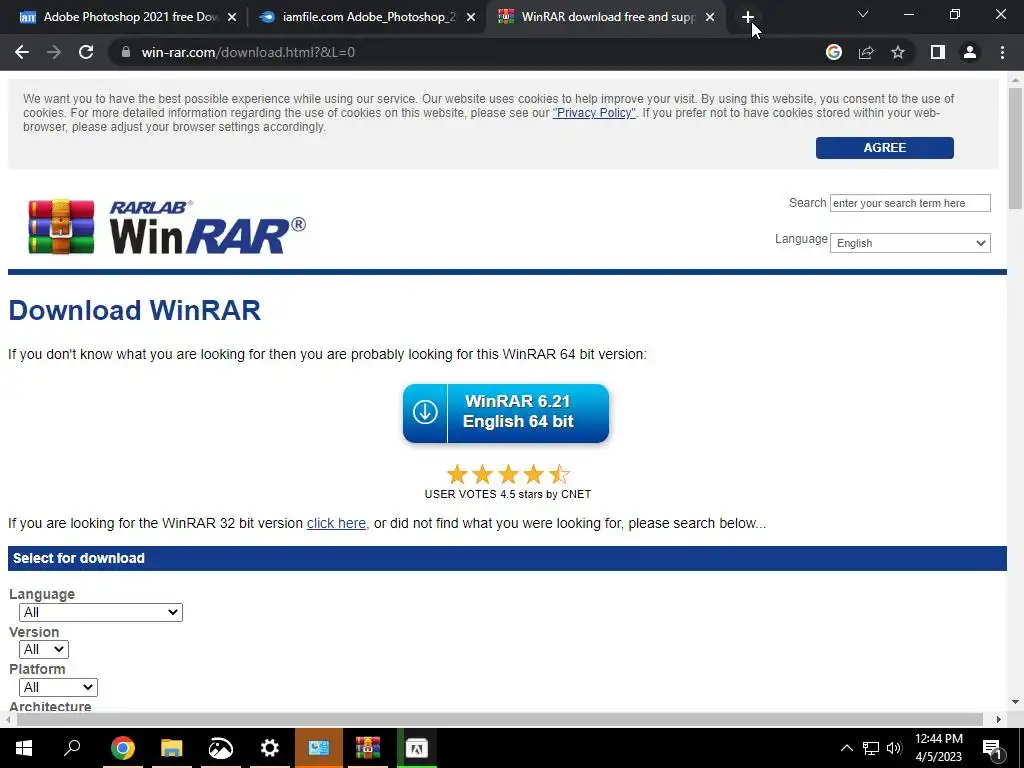
Task: Open the Settings gear in taskbar
Action: (269, 748)
